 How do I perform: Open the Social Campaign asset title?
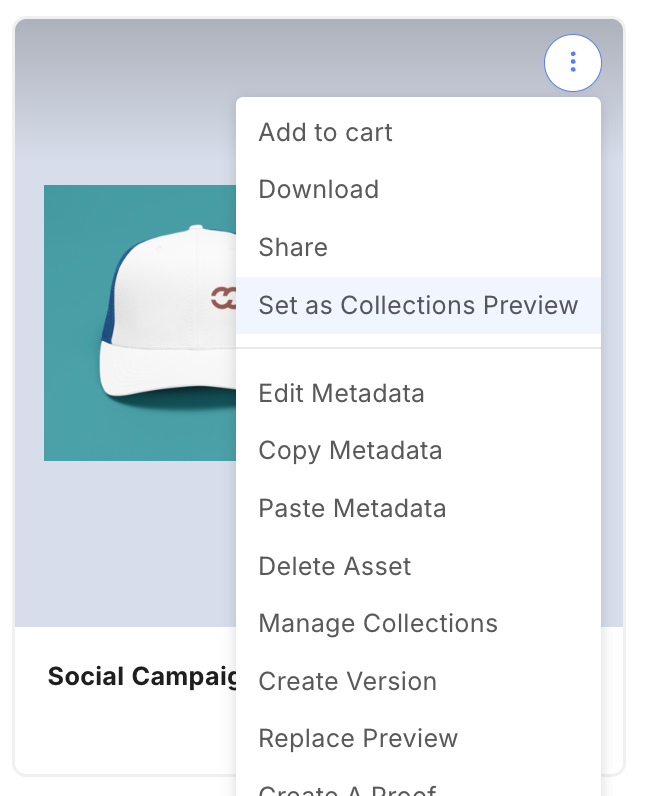click(x=142, y=677)
